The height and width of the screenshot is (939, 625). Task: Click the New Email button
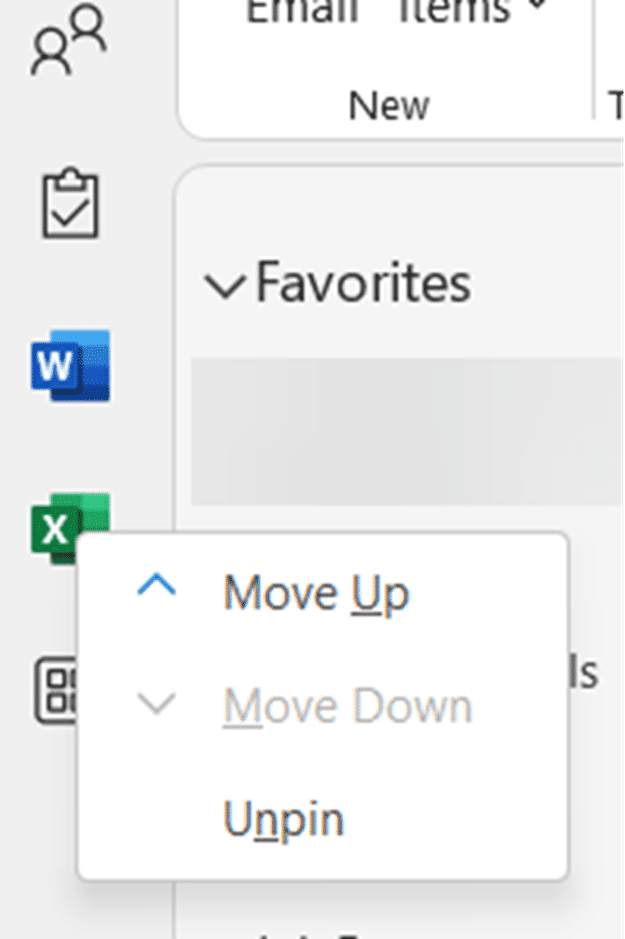coord(302,12)
